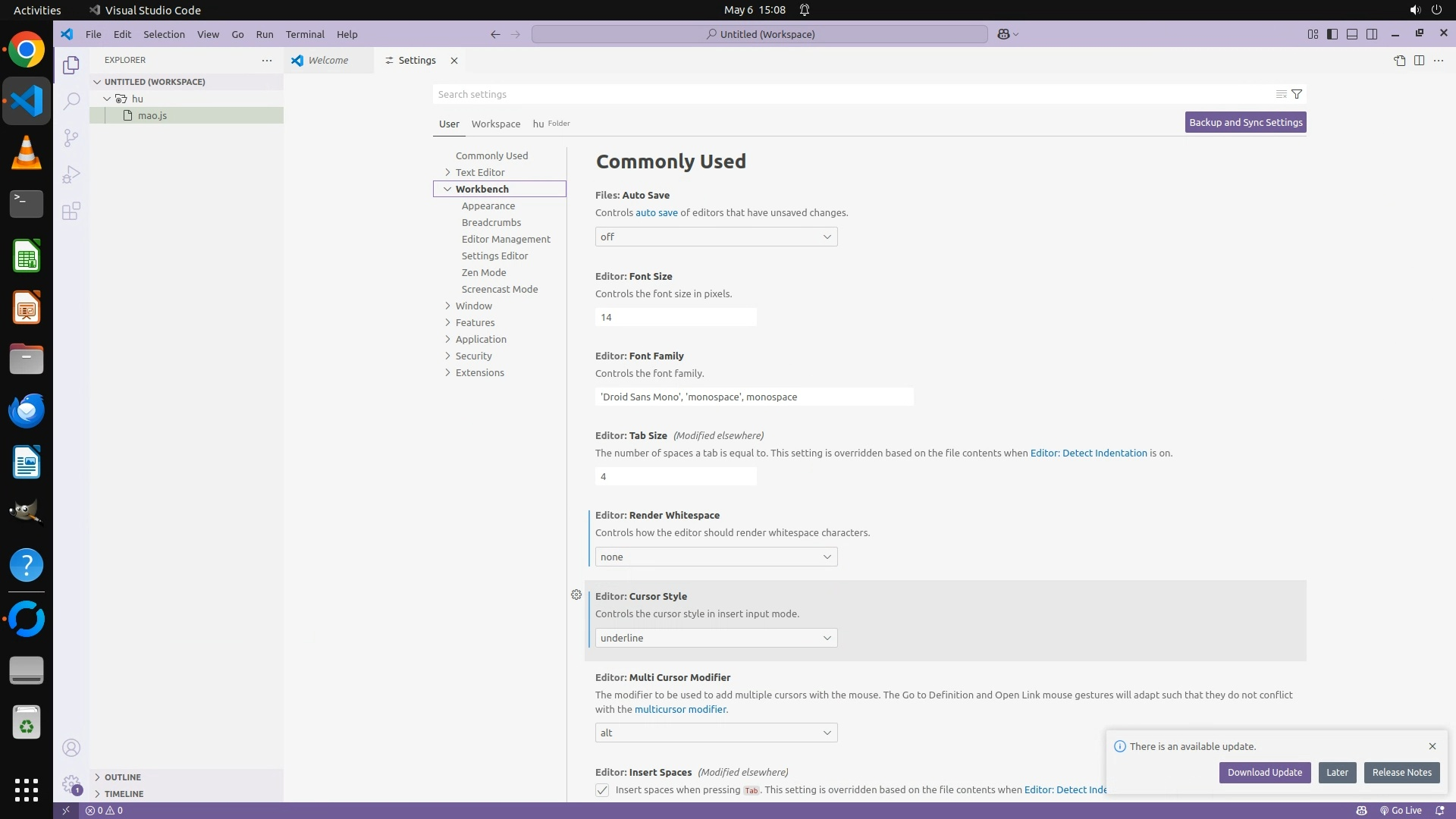Screen dimensions: 1456x819
Task: Toggle Panel visibility layout button
Action: (x=1352, y=34)
